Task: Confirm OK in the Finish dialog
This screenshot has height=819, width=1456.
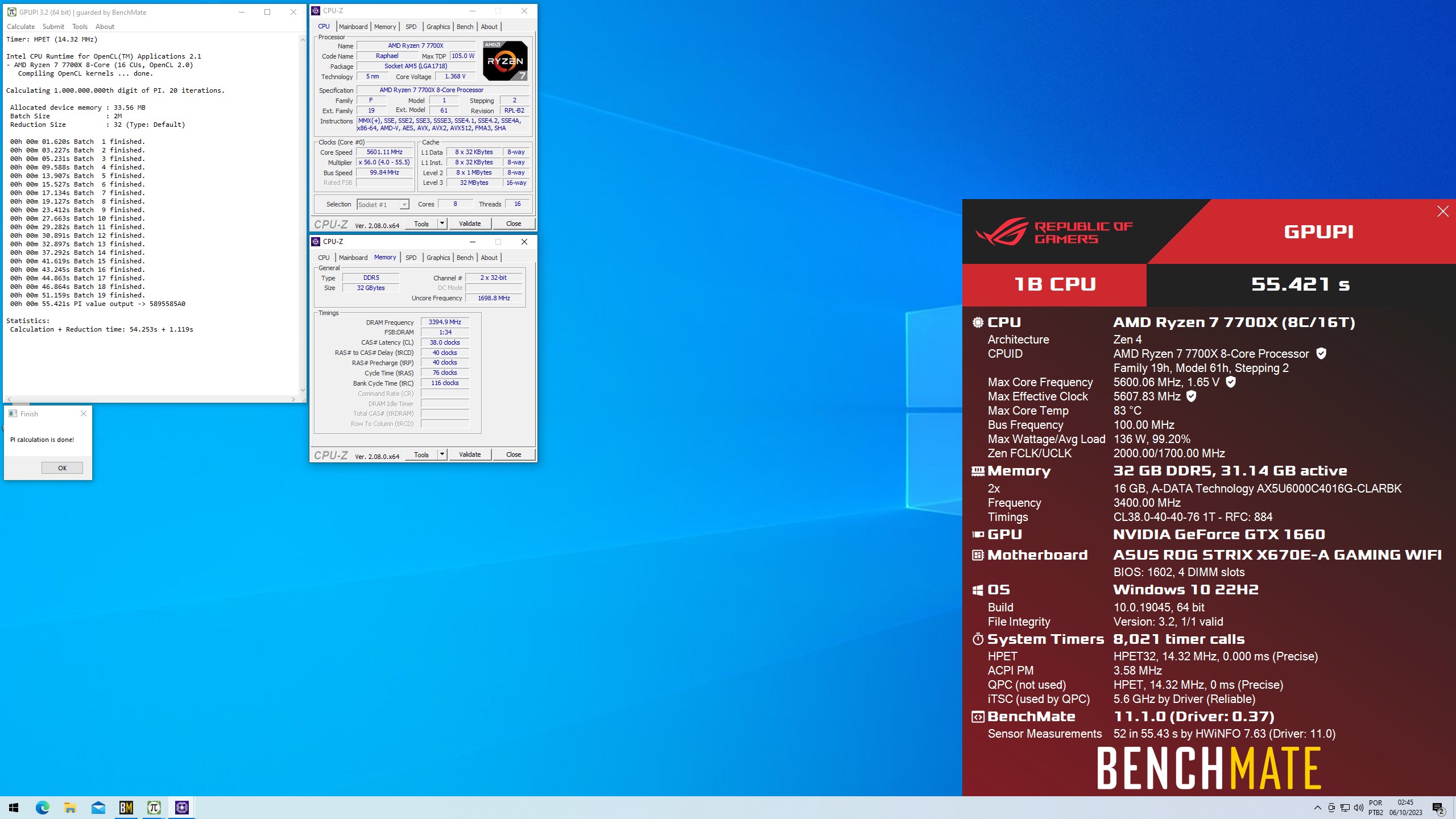Action: click(x=62, y=468)
